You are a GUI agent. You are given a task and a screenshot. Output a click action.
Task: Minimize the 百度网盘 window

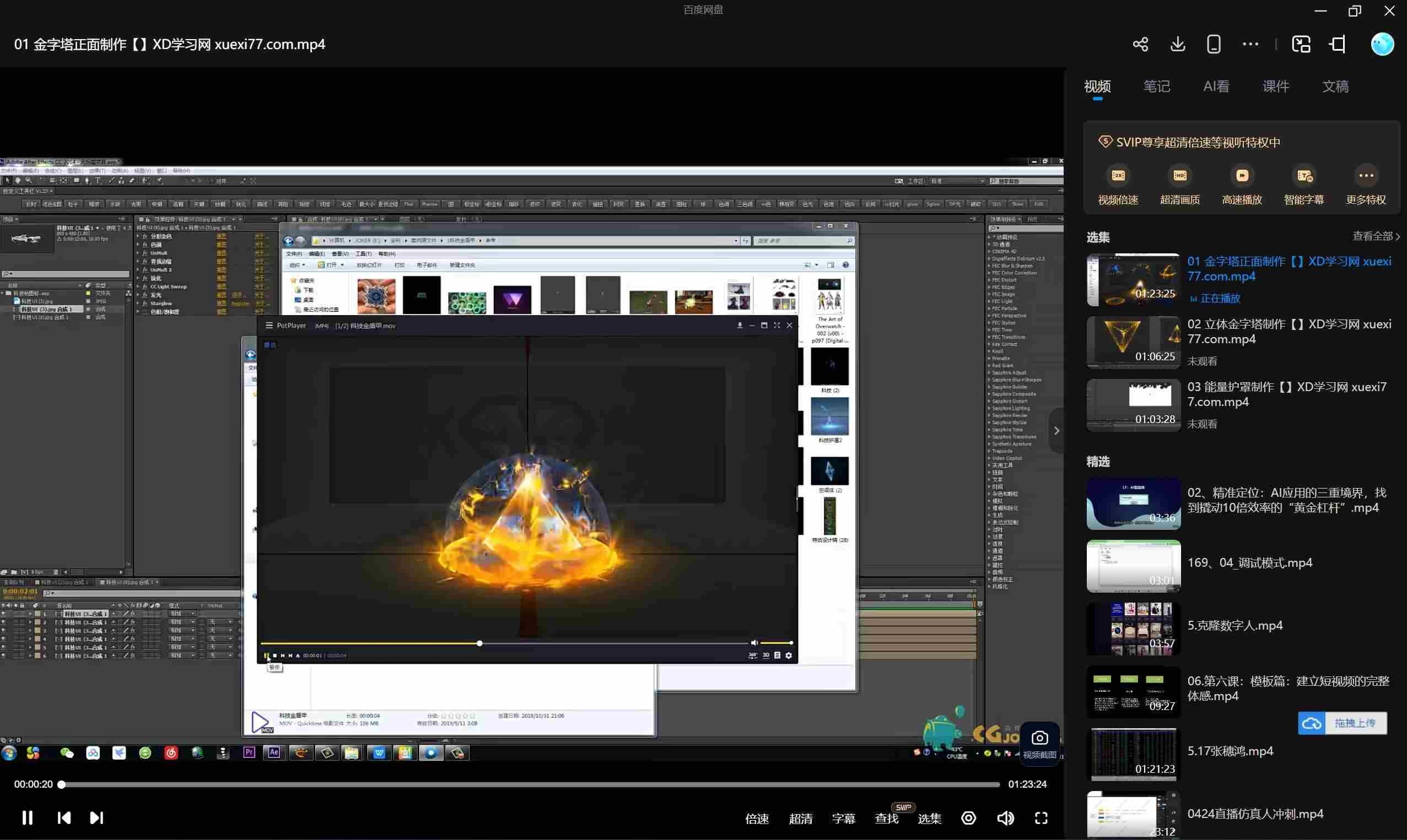(x=1320, y=11)
